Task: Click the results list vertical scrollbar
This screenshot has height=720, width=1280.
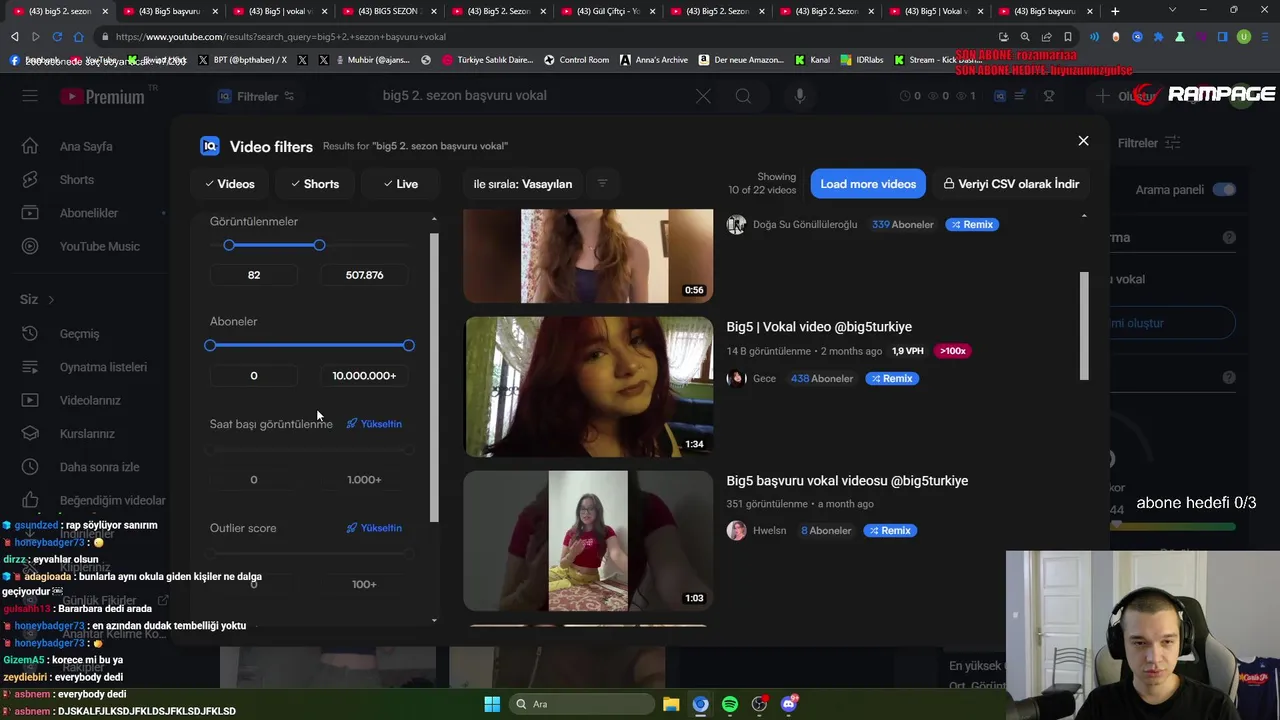Action: tap(1084, 325)
